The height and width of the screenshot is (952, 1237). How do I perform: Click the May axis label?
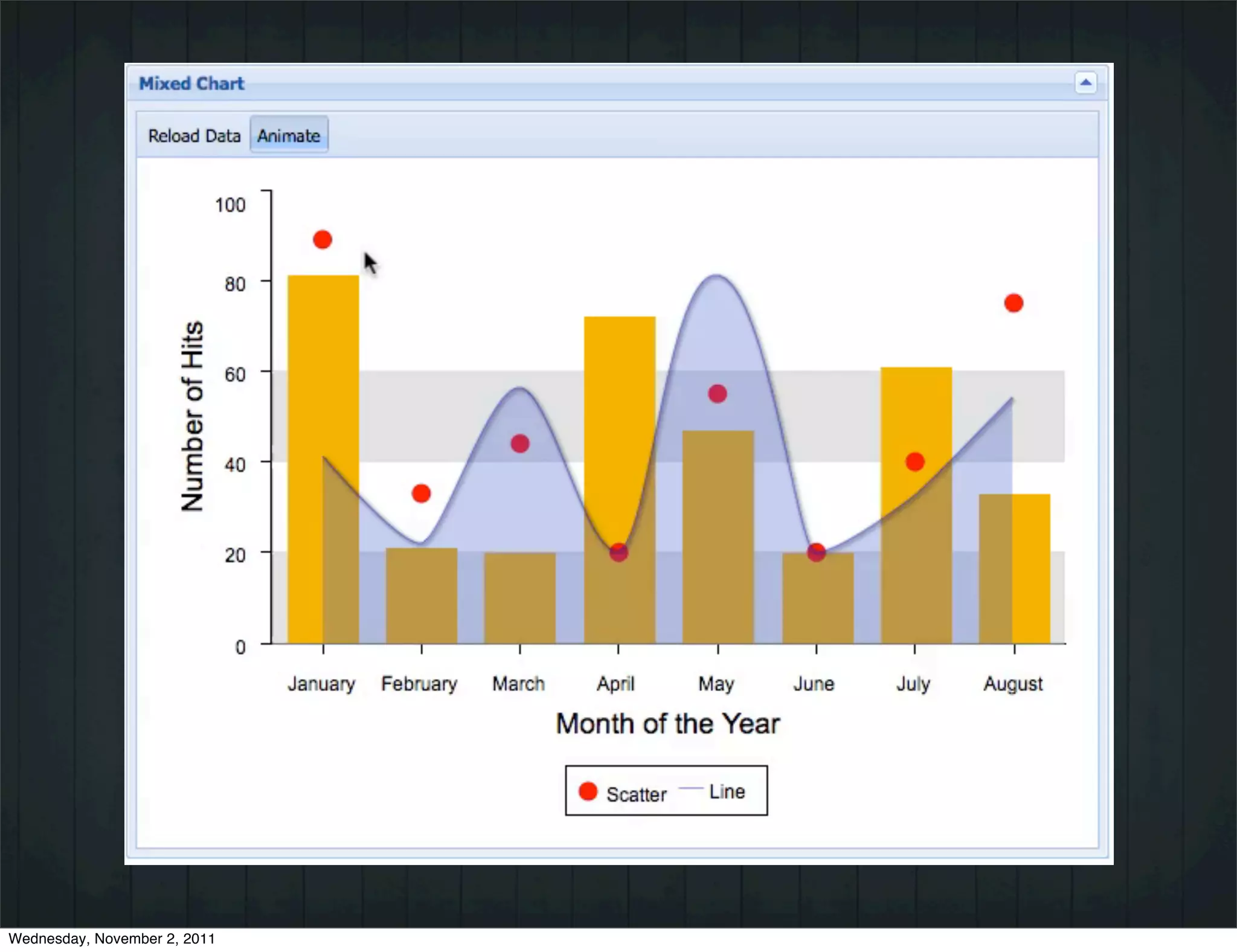(716, 684)
